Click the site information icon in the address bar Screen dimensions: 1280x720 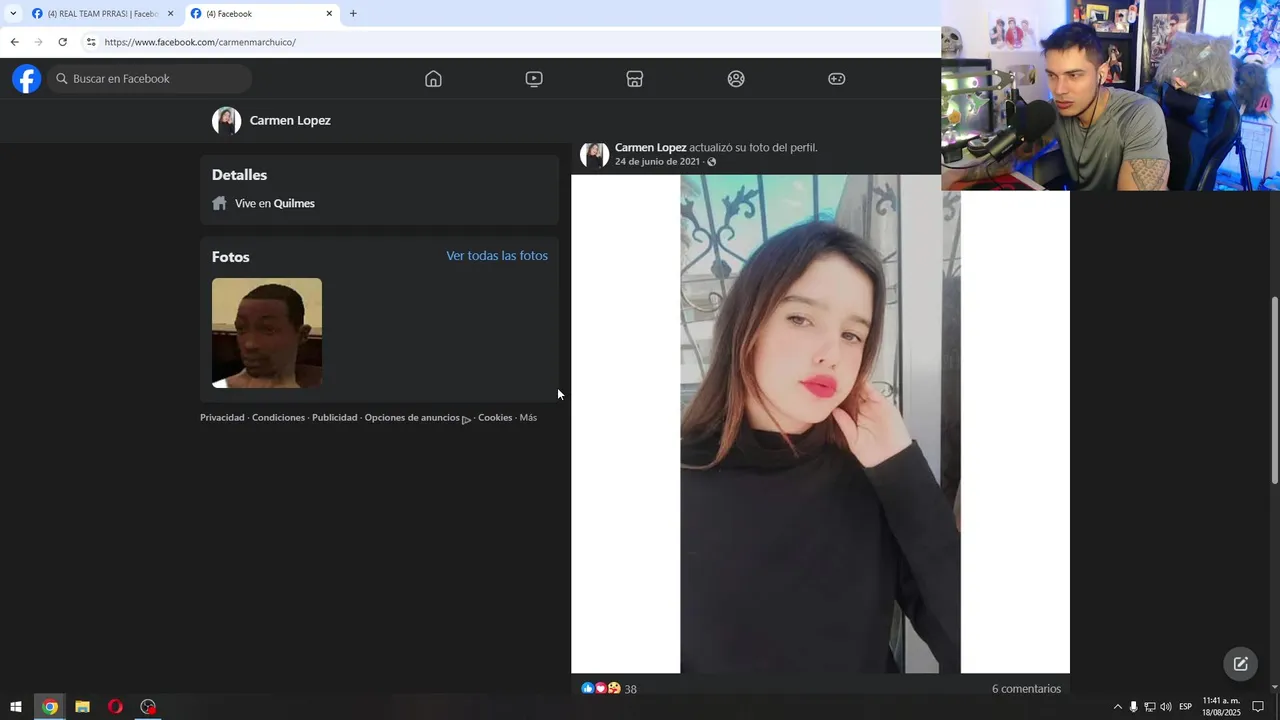point(91,42)
